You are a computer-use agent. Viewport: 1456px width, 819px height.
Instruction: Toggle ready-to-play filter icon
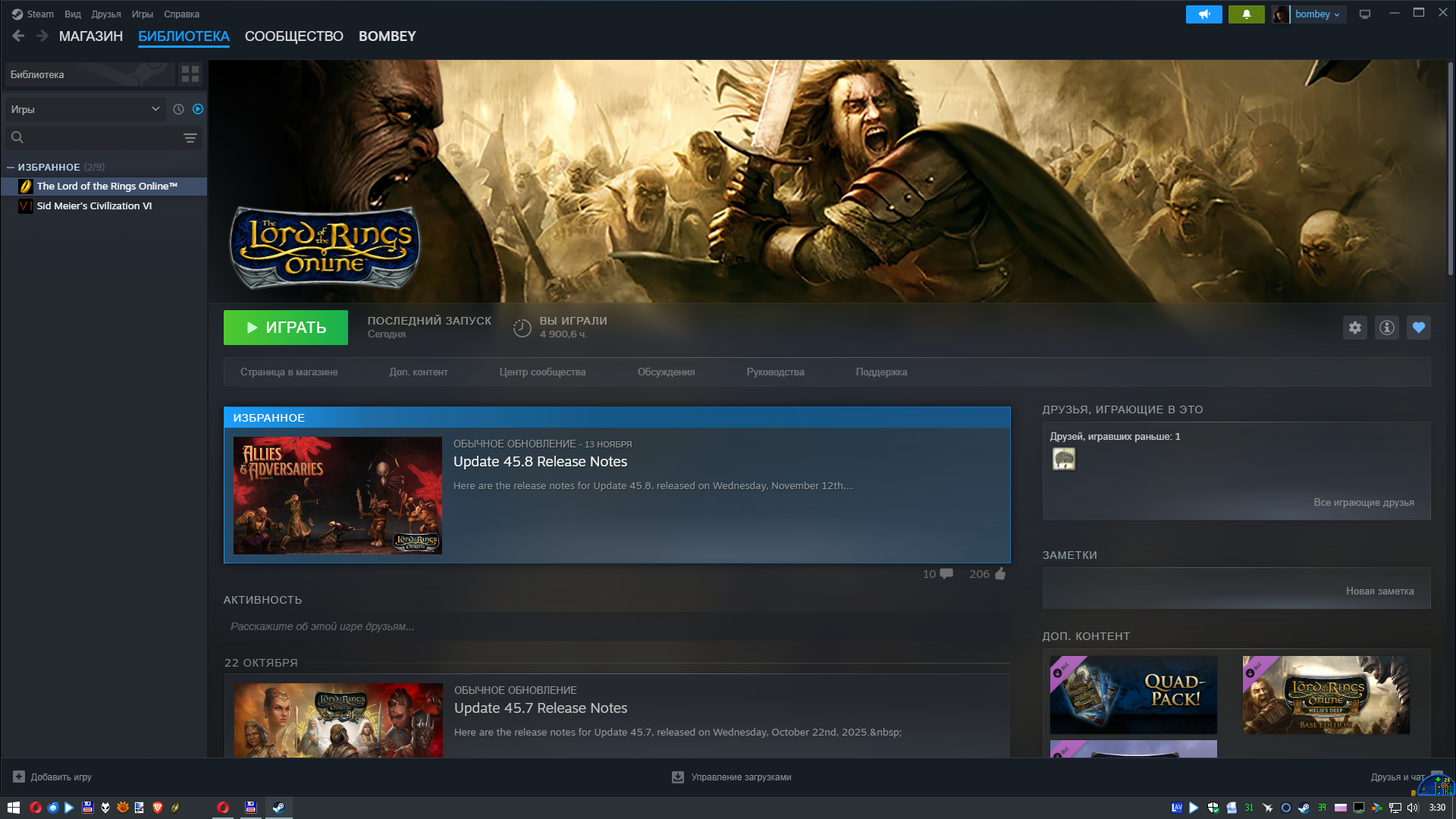[x=198, y=109]
